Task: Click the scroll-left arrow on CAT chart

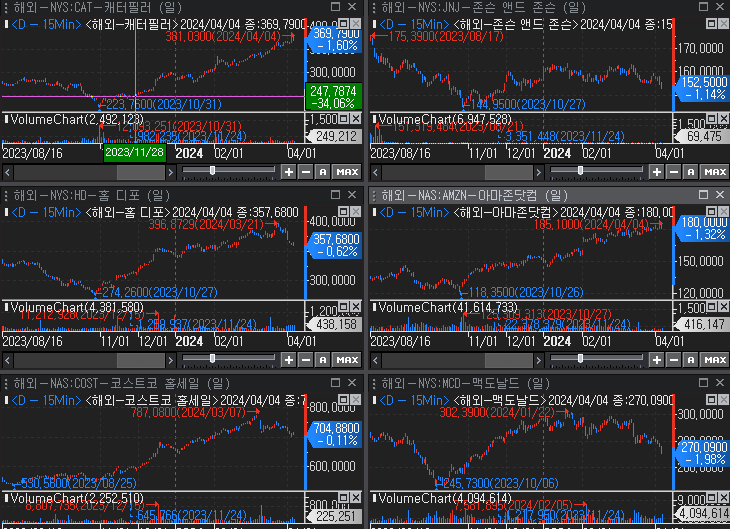Action: 7,172
